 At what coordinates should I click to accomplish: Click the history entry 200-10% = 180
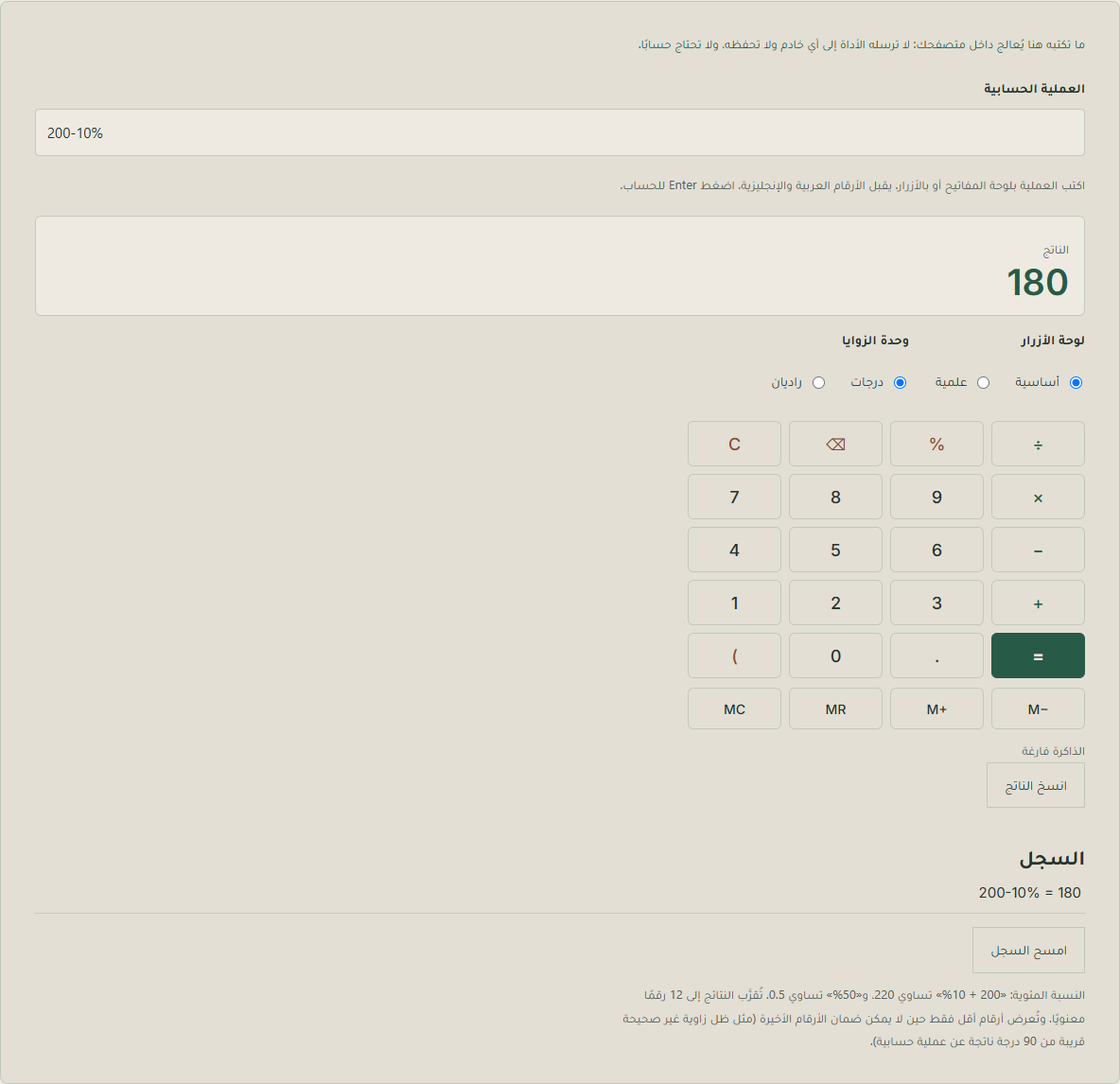pos(1029,893)
